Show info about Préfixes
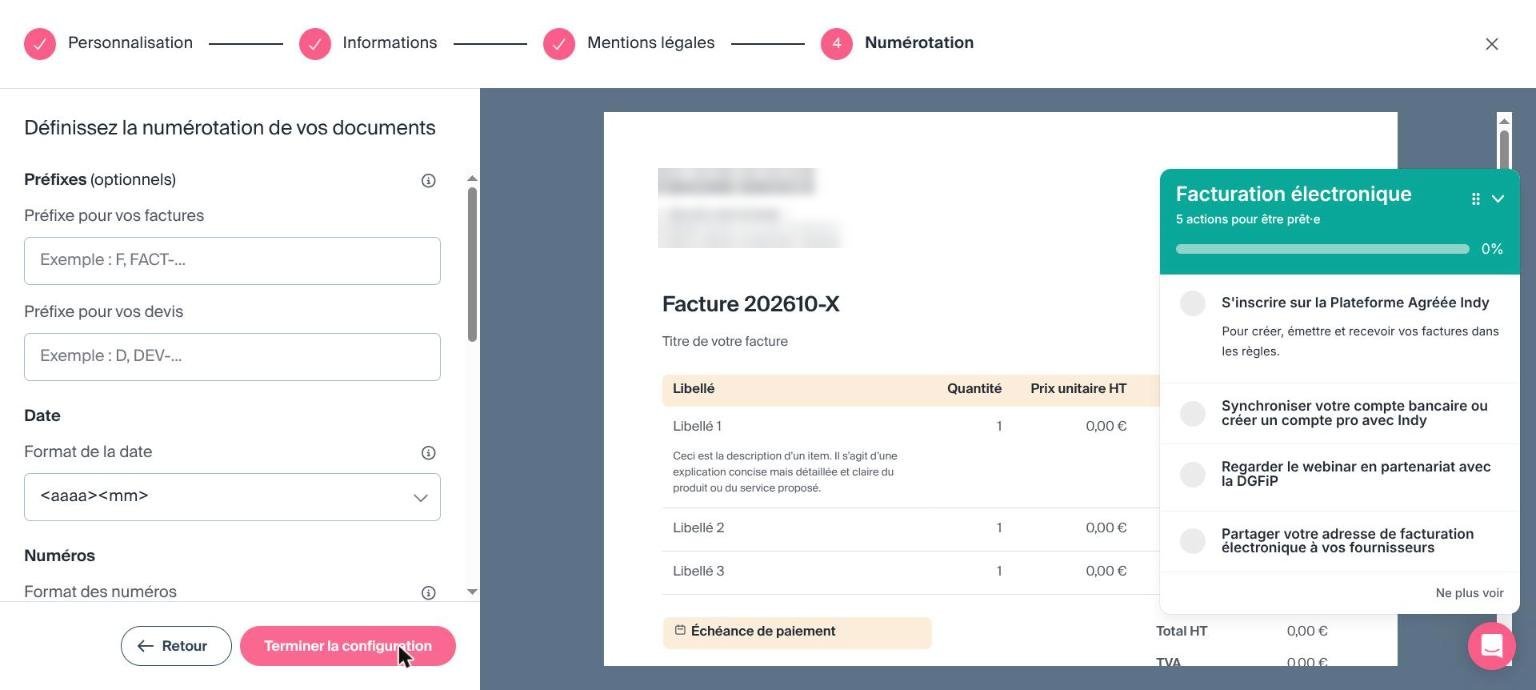Screen dimensions: 1536x690 pos(428,181)
